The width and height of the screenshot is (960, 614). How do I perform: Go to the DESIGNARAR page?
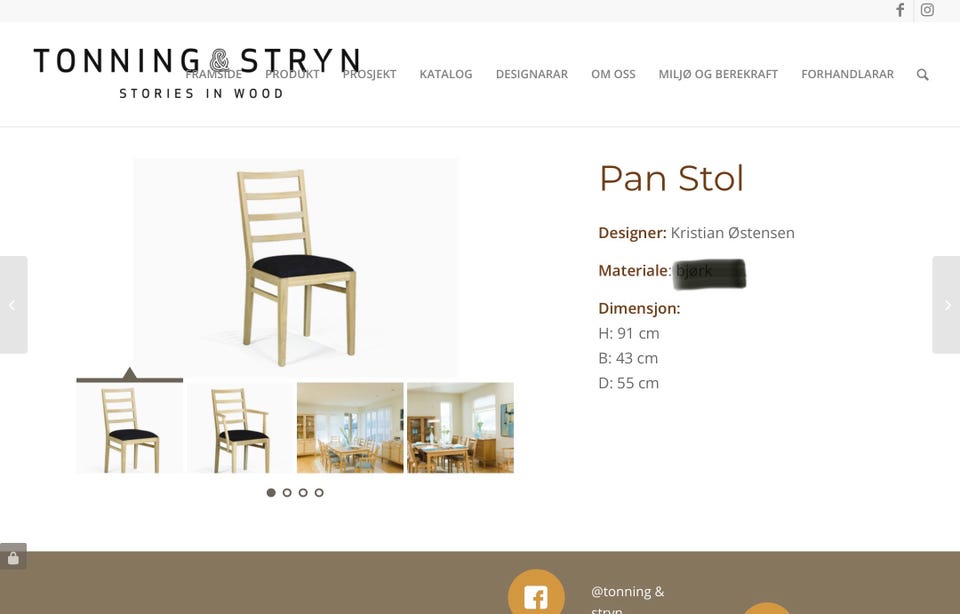[x=531, y=74]
